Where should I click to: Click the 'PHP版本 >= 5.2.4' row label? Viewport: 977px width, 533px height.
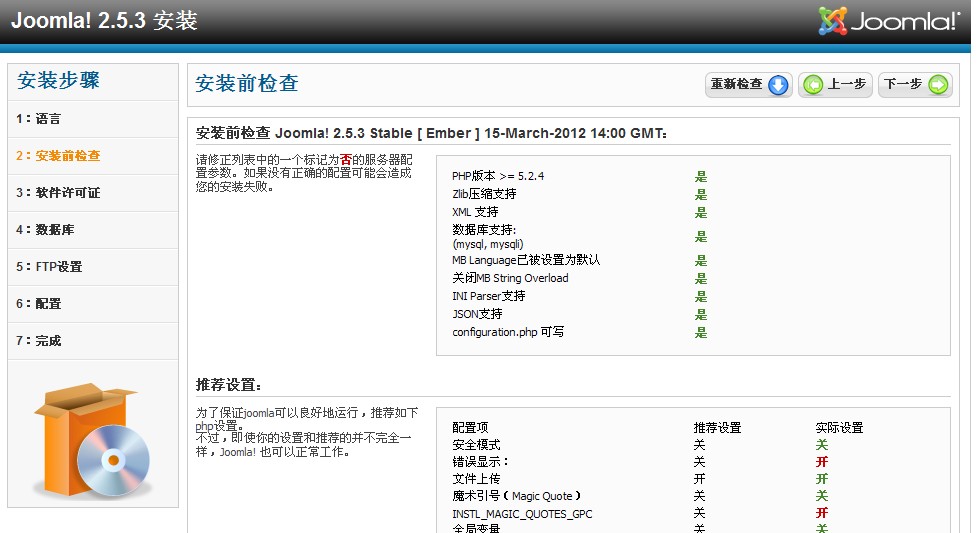[x=498, y=176]
